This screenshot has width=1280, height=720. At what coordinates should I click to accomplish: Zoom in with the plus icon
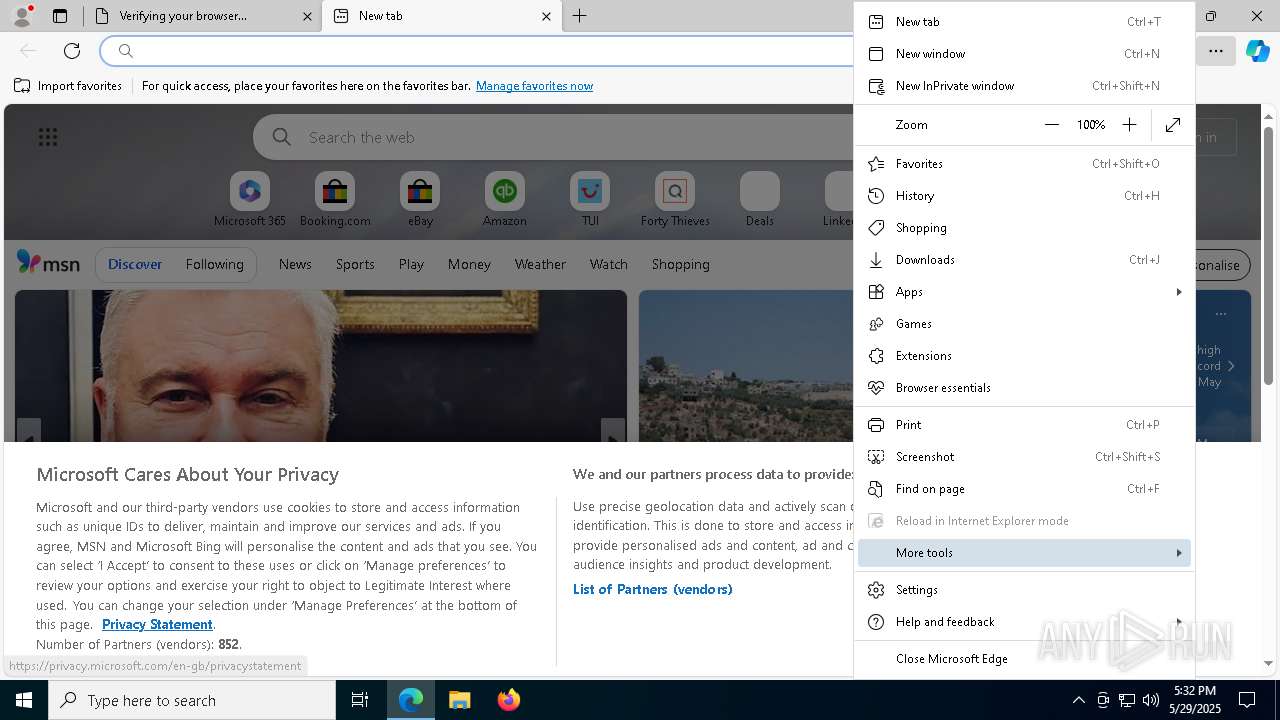tap(1129, 125)
